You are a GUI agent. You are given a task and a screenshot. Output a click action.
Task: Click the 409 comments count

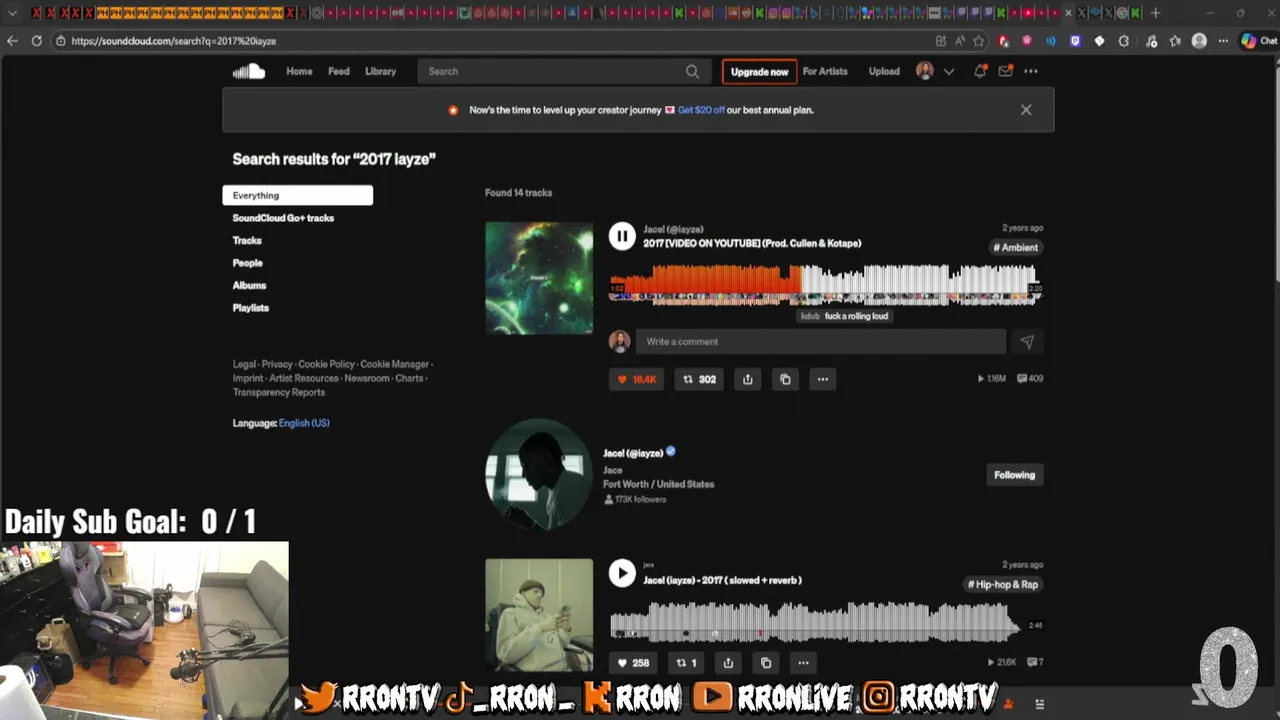(1030, 378)
